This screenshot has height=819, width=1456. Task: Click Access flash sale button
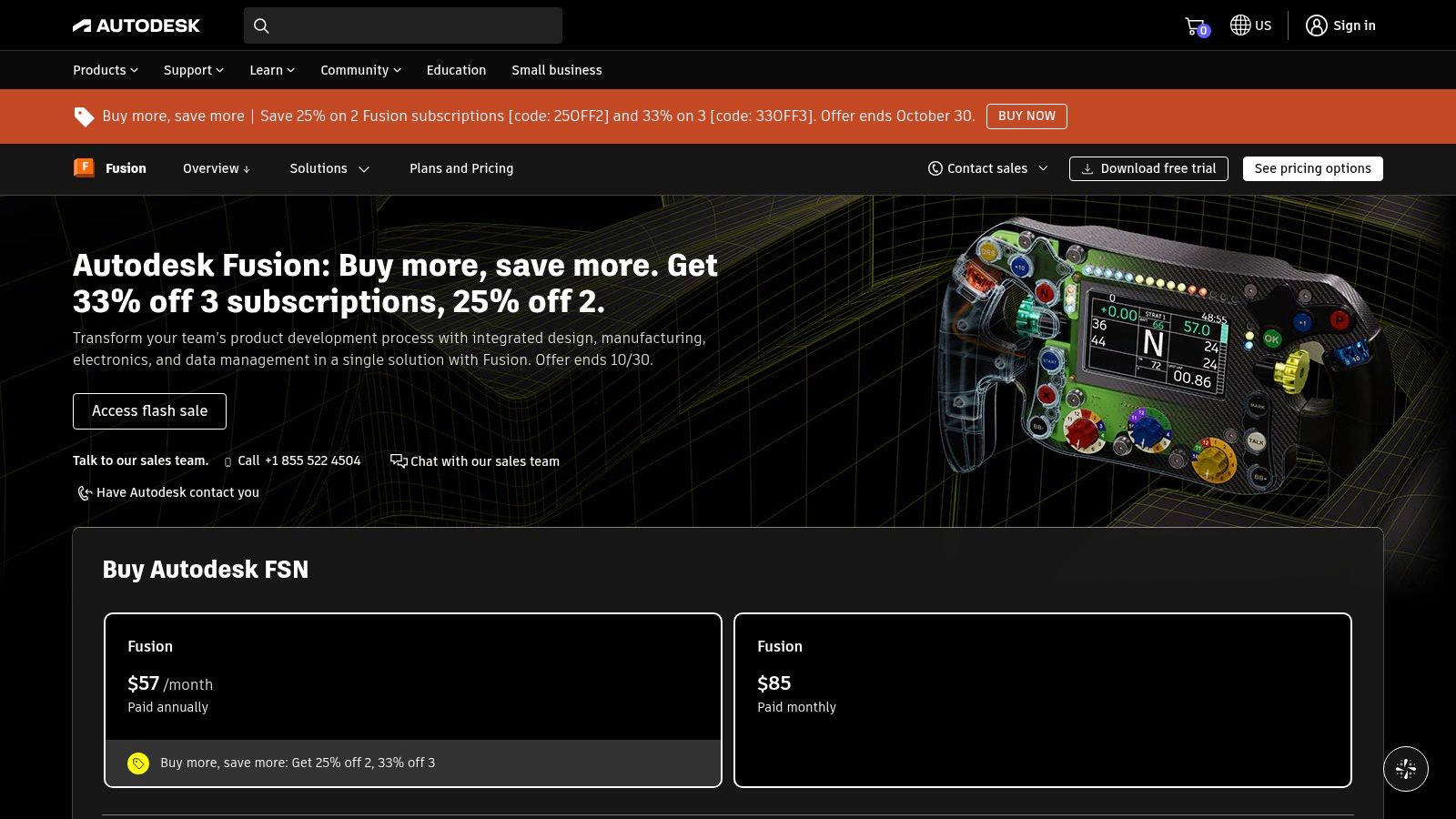[x=149, y=411]
